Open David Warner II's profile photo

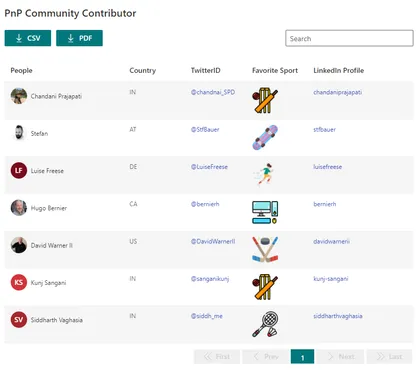point(19,245)
